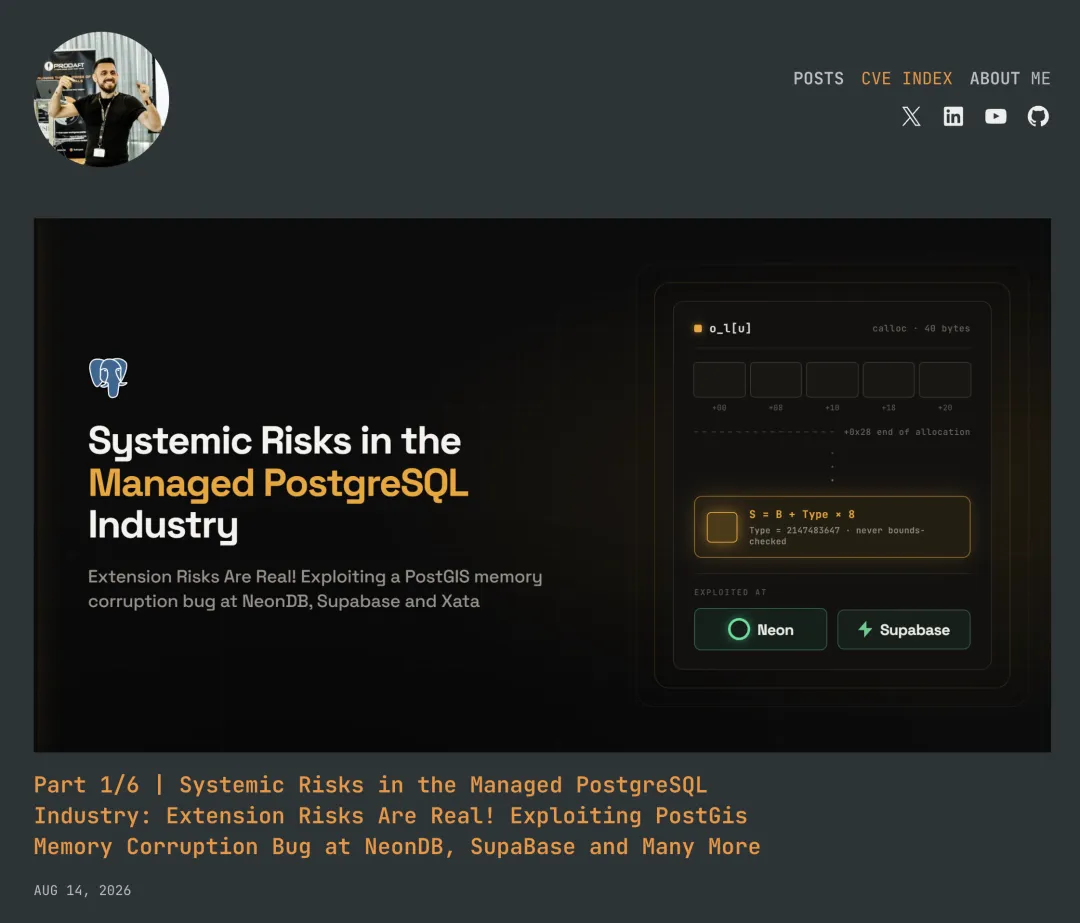Open the YouTube channel icon
The height and width of the screenshot is (923, 1080).
point(995,116)
